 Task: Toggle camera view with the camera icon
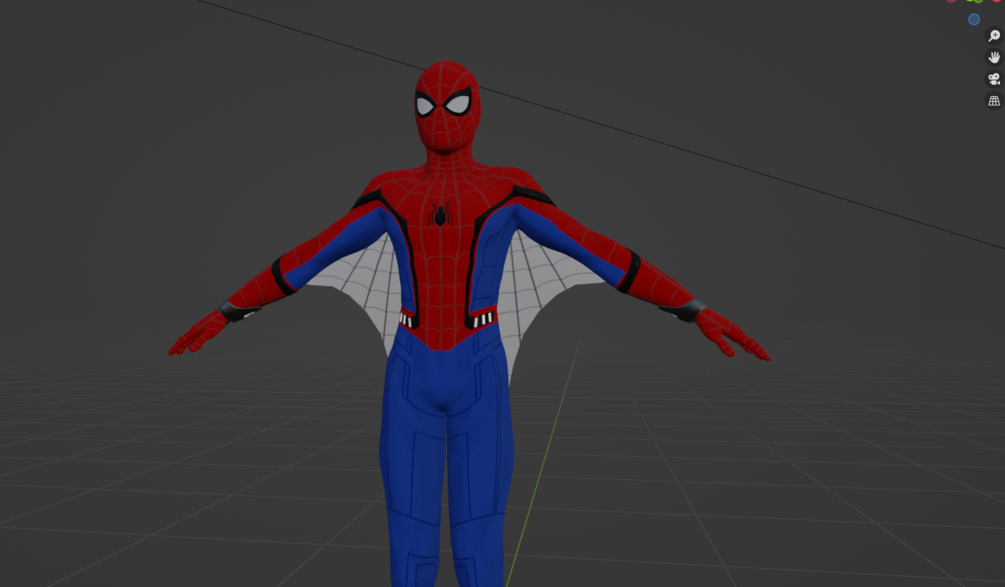[994, 79]
